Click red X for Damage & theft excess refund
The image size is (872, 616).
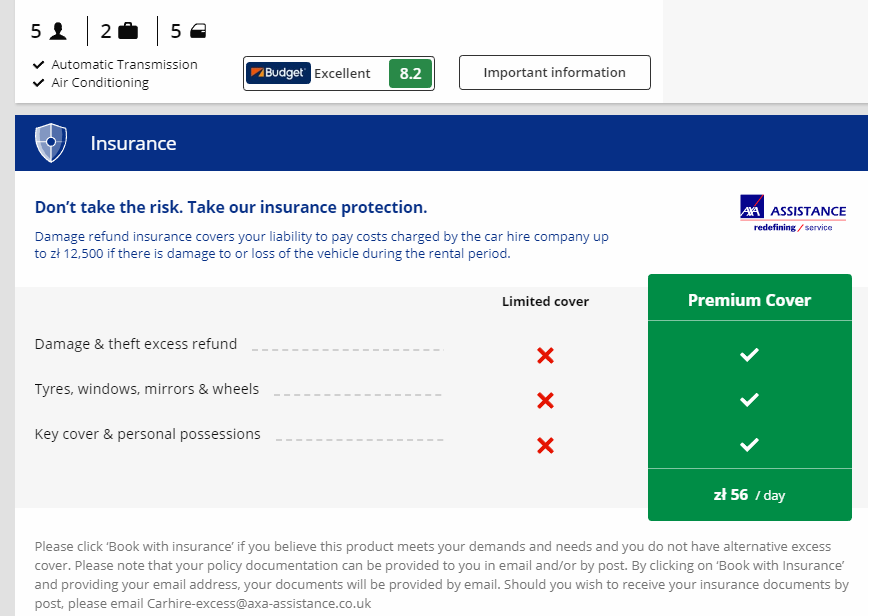545,355
